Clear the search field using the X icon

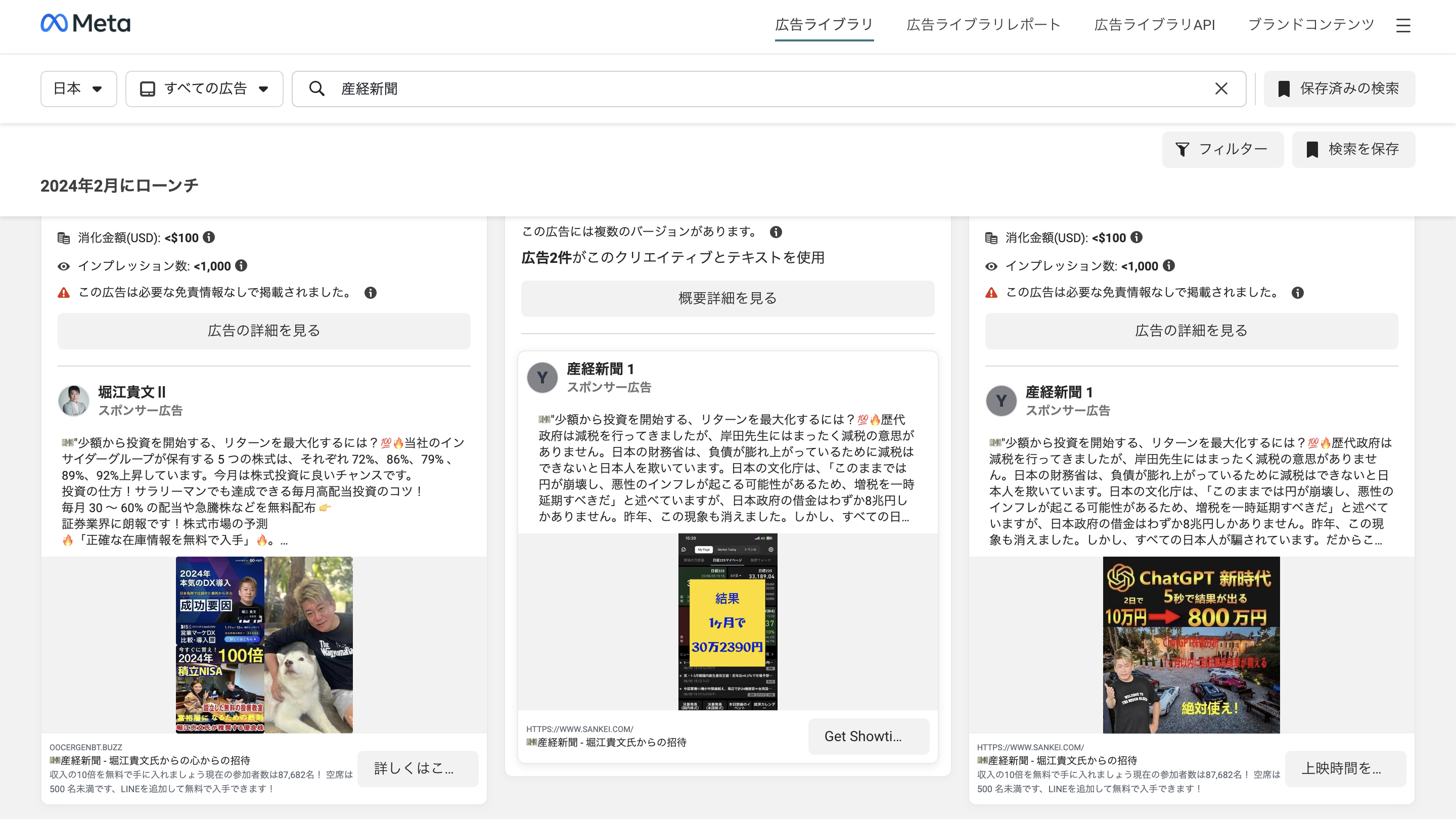[1221, 89]
